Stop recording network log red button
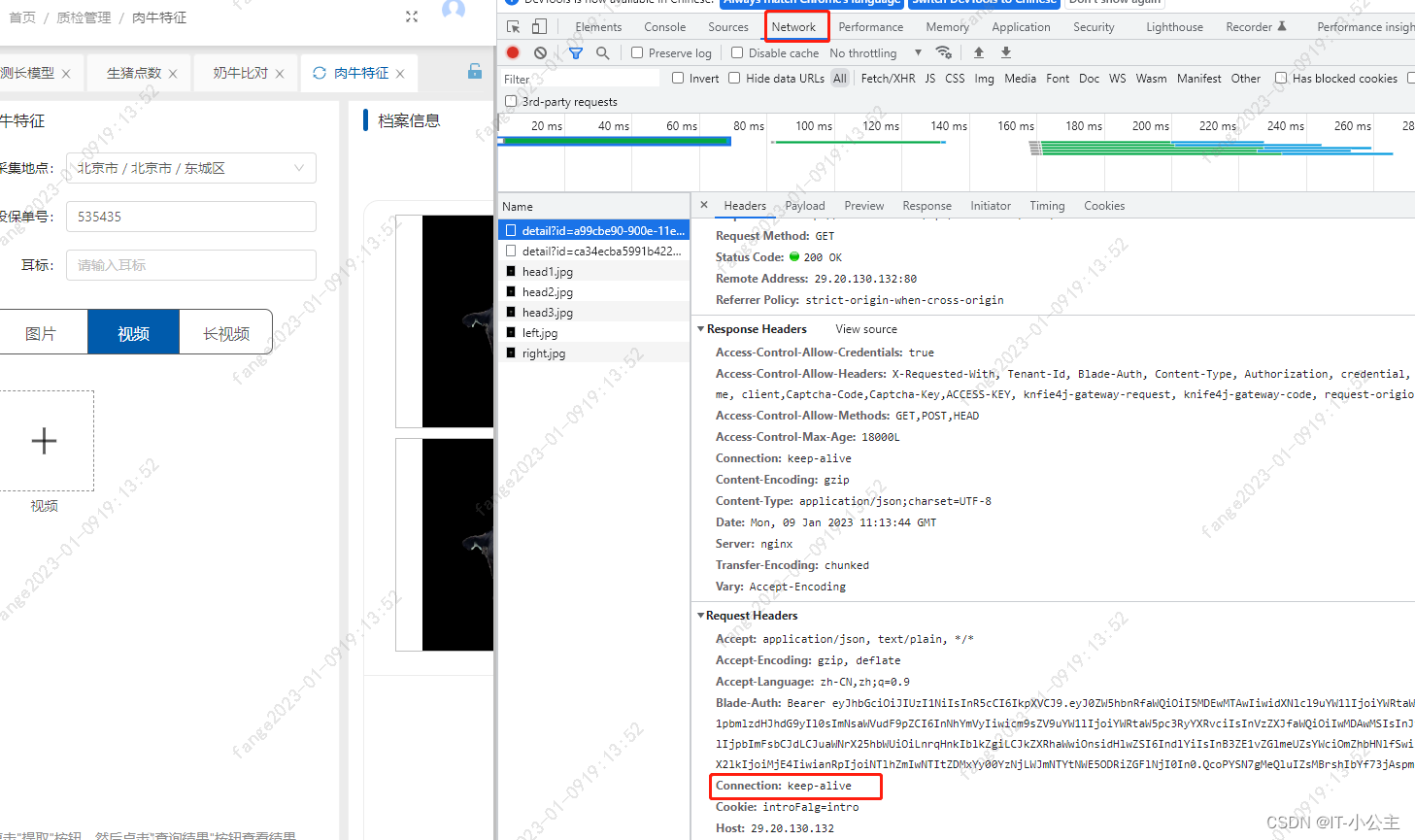Image resolution: width=1415 pixels, height=840 pixels. pyautogui.click(x=513, y=52)
